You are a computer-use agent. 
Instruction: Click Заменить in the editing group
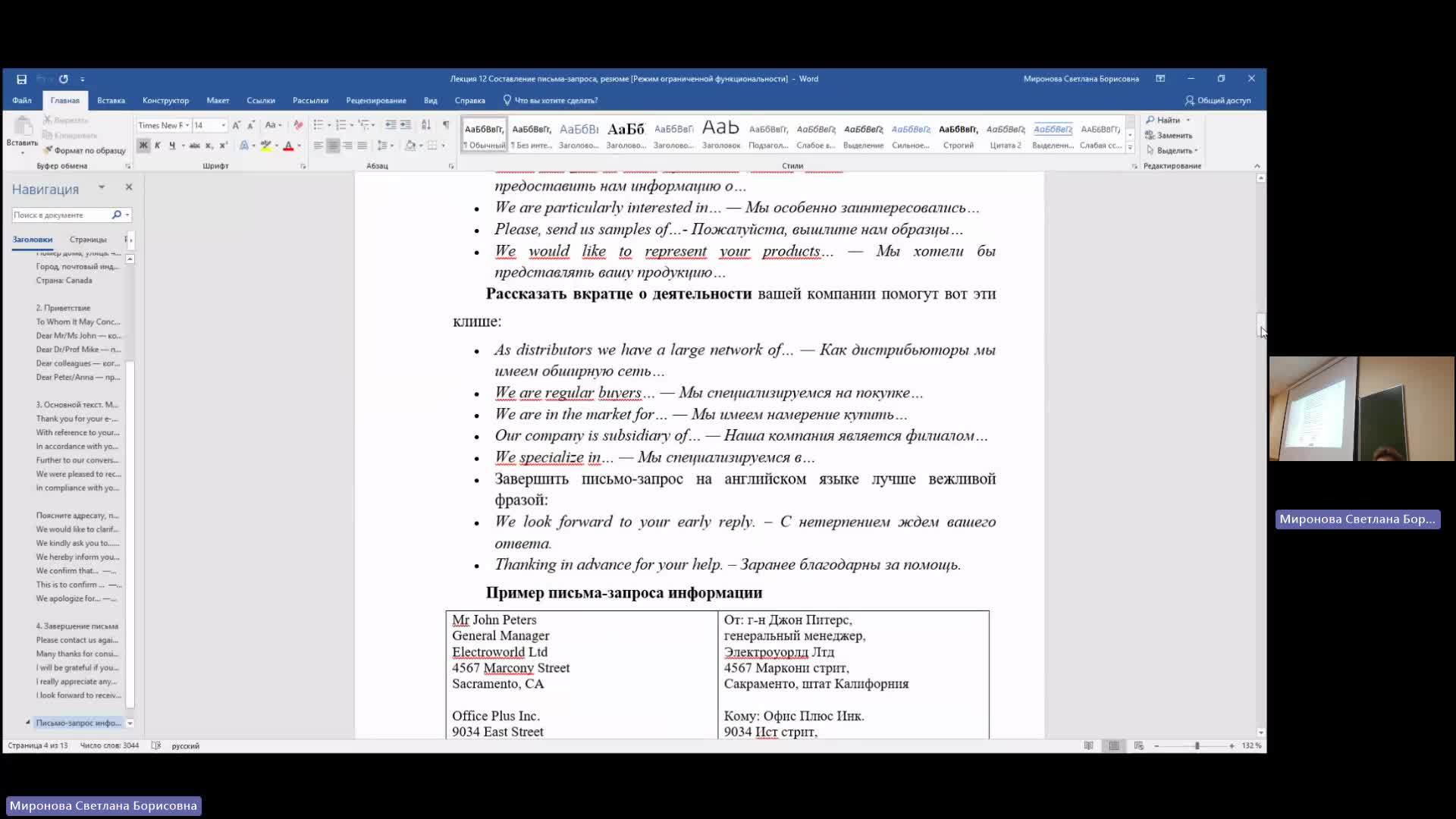tap(1169, 135)
